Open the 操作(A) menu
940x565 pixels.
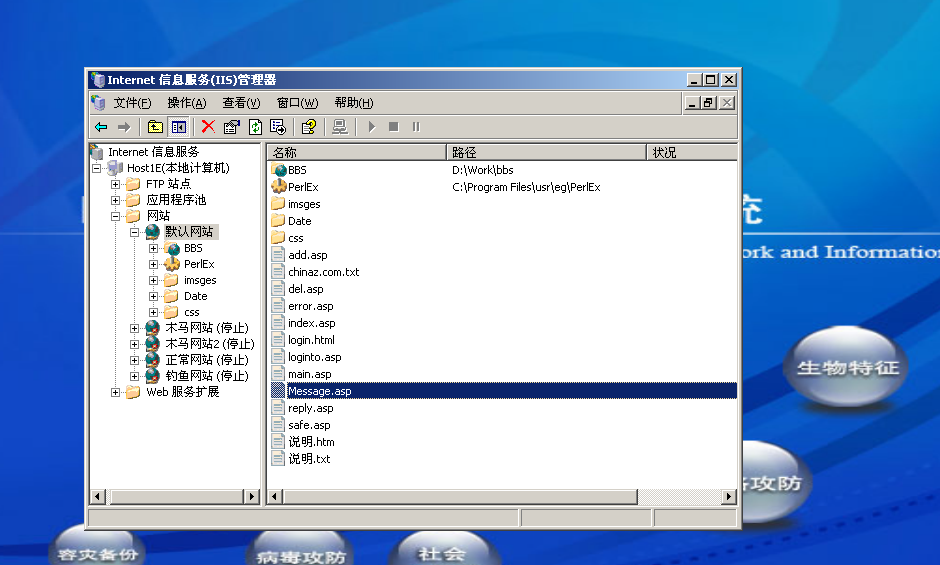coord(187,103)
